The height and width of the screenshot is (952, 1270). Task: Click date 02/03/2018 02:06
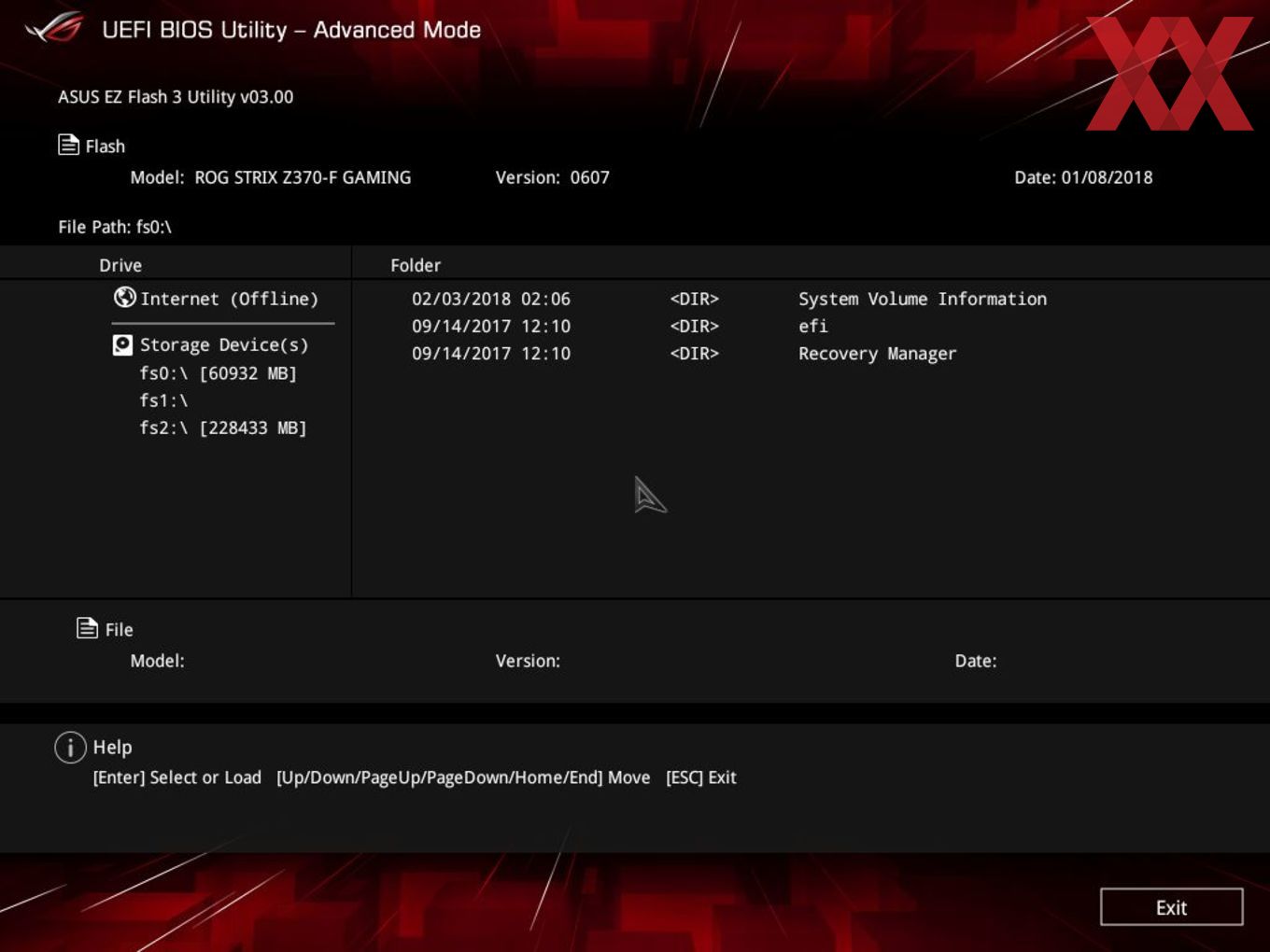(491, 299)
